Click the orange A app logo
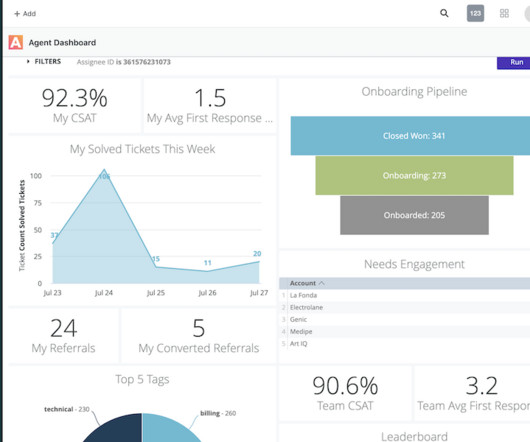The width and height of the screenshot is (530, 442). click(16, 42)
